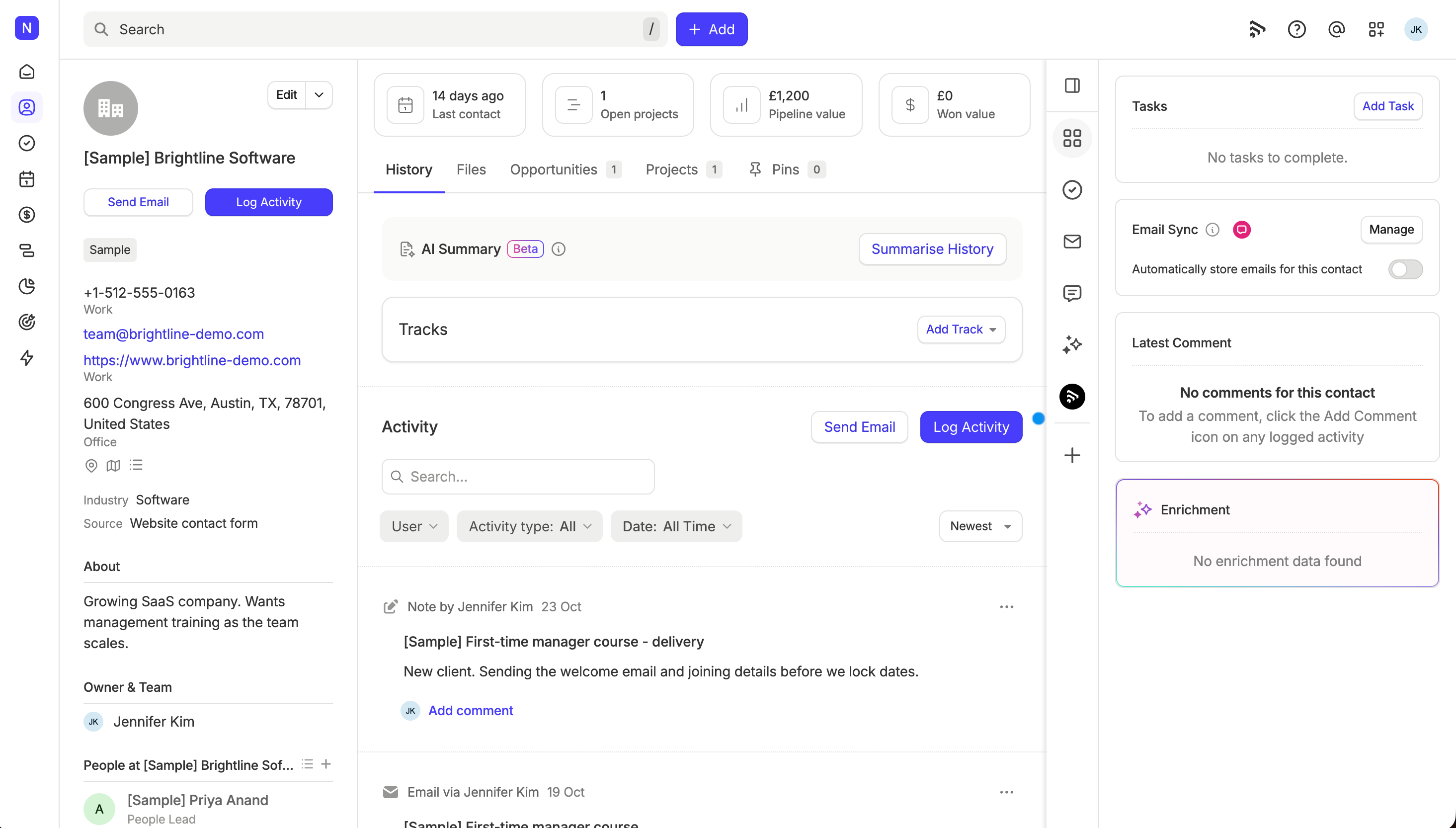The image size is (1456, 828).
Task: Open the Date All Time filter dropdown
Action: pyautogui.click(x=676, y=527)
